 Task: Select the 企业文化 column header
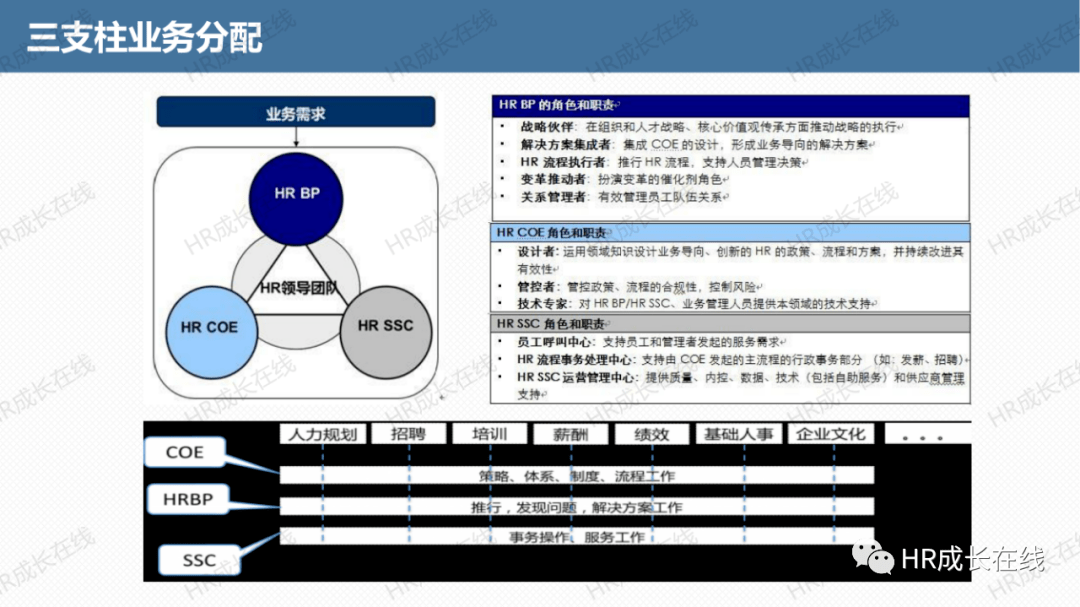click(830, 434)
